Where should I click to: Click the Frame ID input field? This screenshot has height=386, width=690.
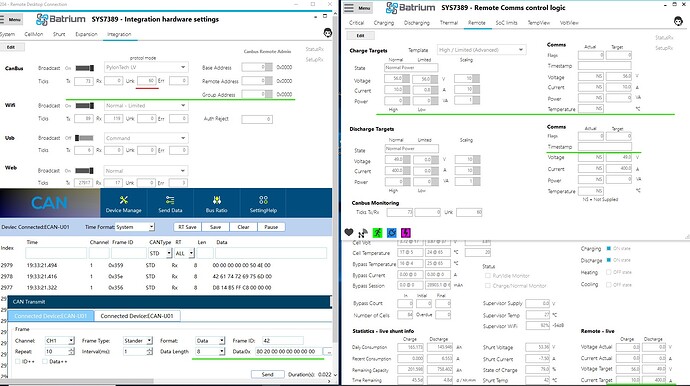coord(283,341)
